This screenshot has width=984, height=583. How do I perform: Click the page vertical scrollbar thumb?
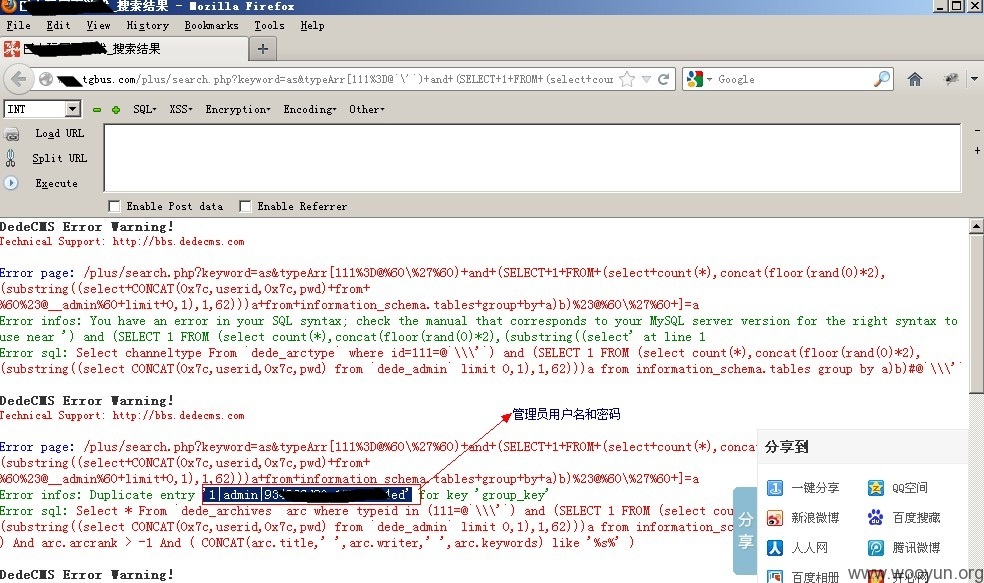click(x=976, y=314)
